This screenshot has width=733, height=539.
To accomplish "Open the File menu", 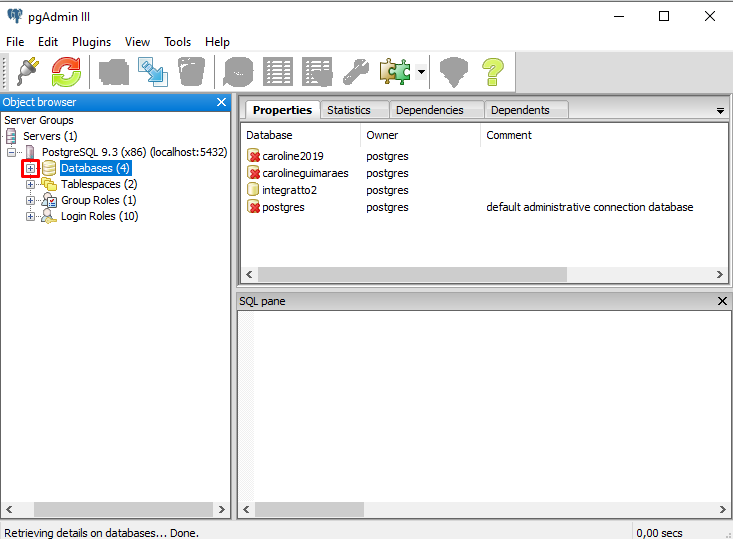I will (x=15, y=42).
